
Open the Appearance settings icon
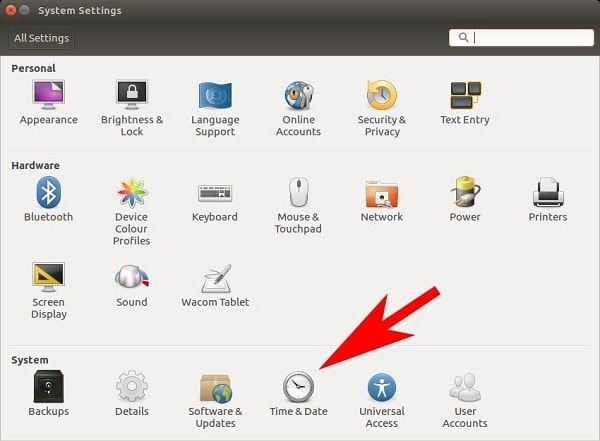click(x=48, y=95)
